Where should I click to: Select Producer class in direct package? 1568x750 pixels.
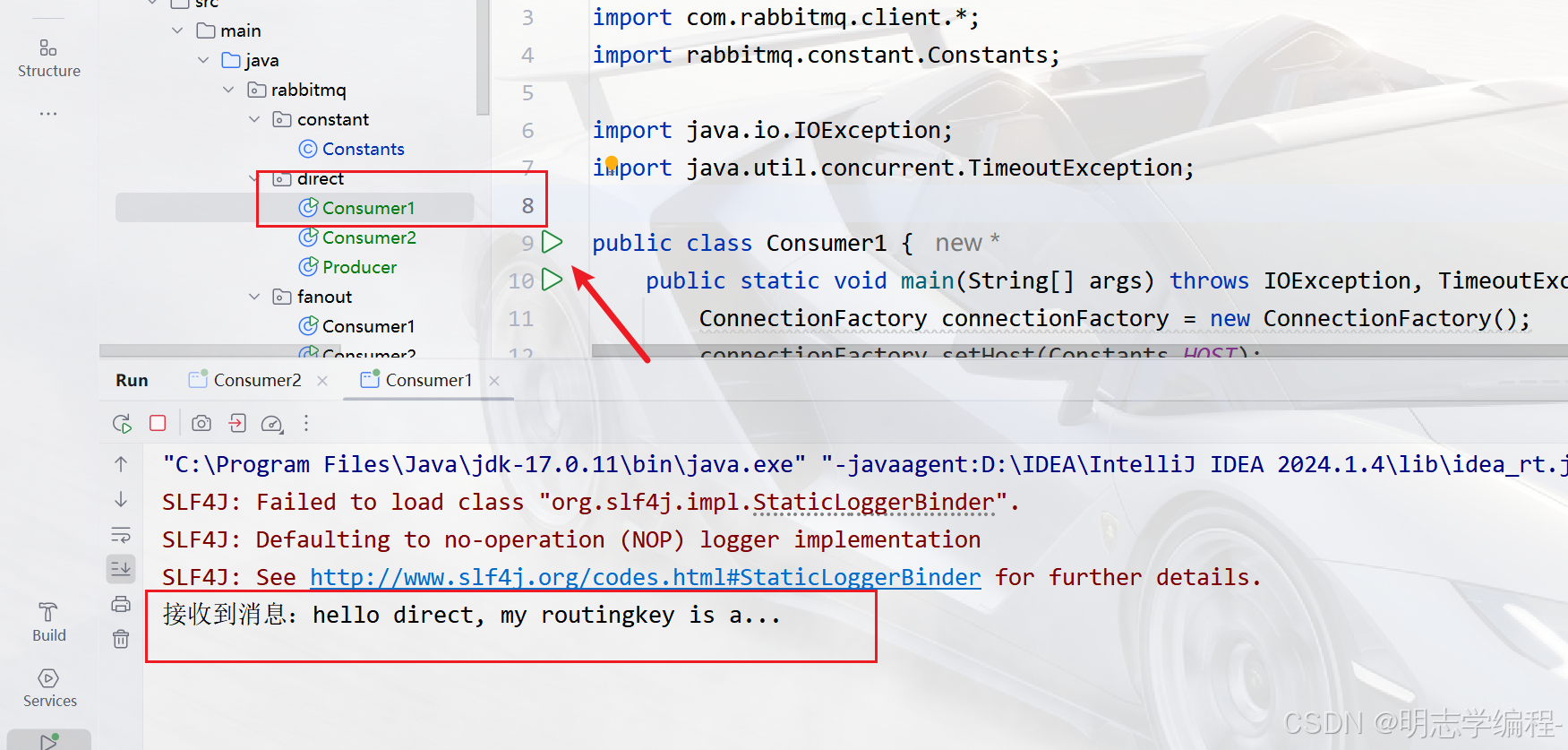359,267
